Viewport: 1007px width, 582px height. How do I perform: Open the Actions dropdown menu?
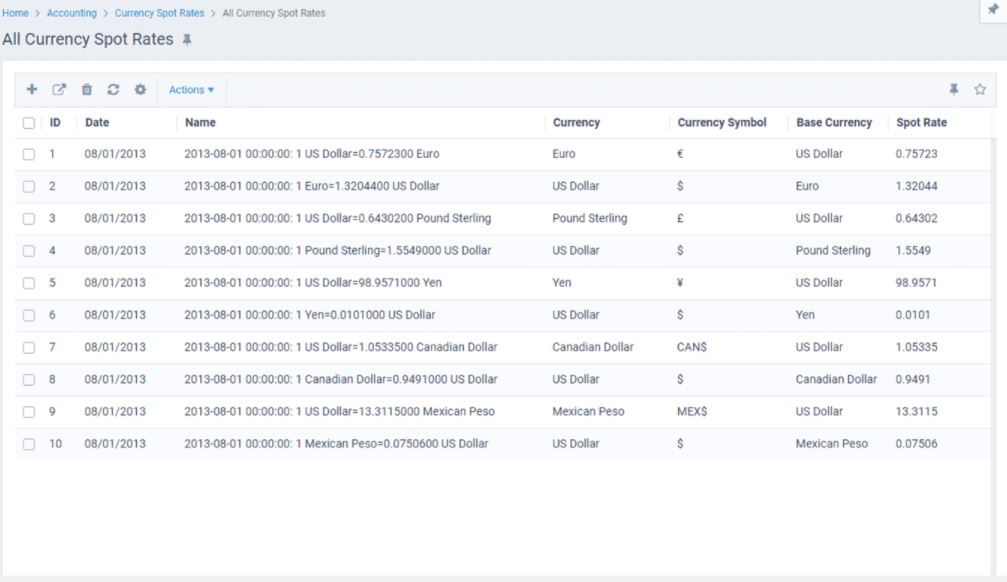pyautogui.click(x=192, y=90)
